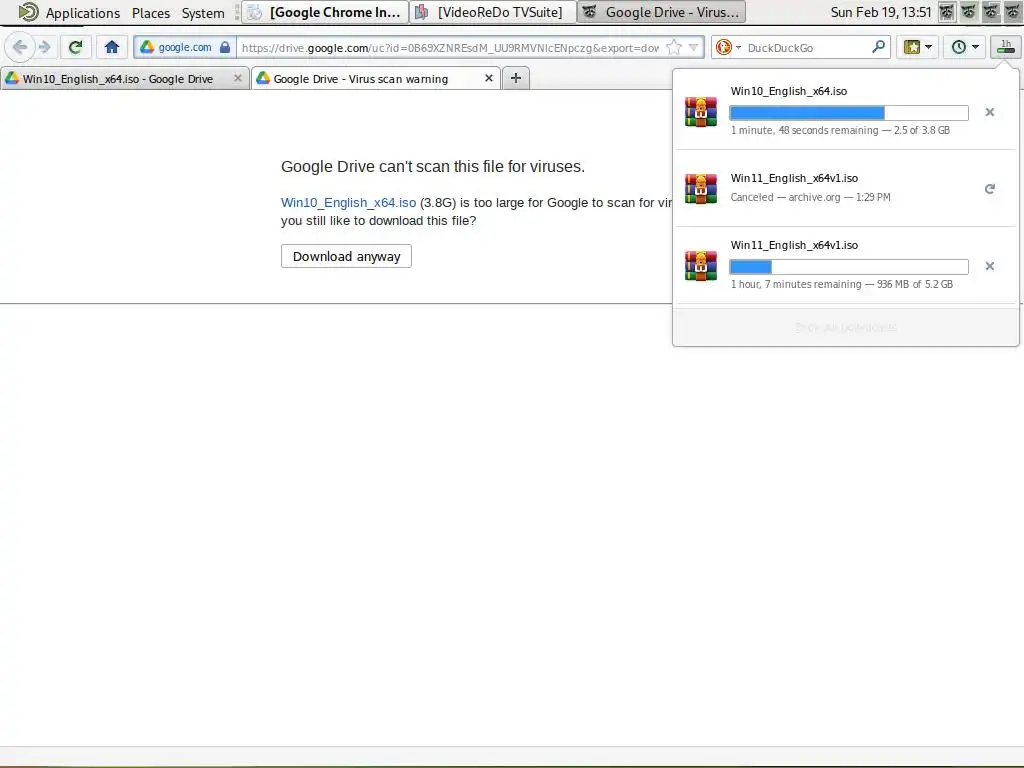Click the last system tray icon
The height and width of the screenshot is (768, 1024).
tap(1014, 12)
